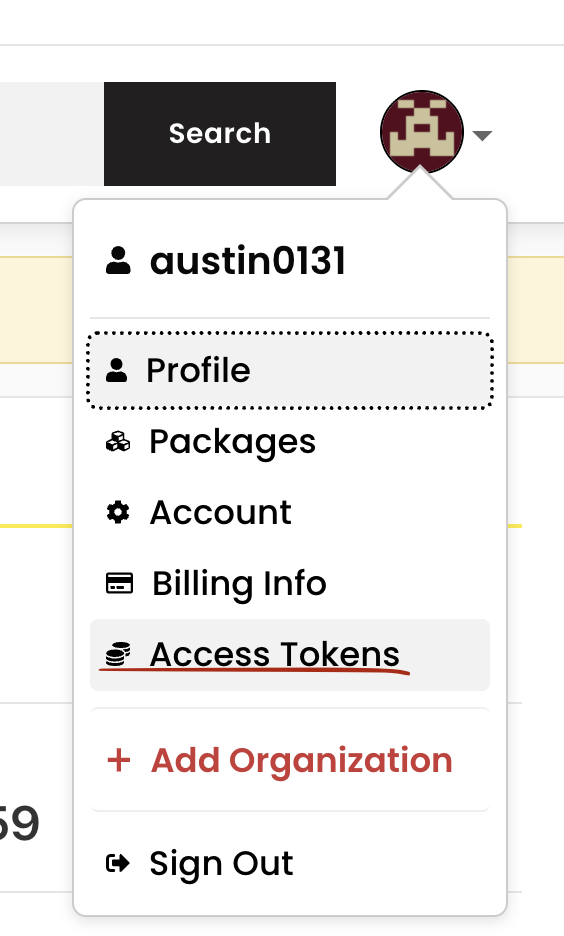This screenshot has width=564, height=936.
Task: Click the black Search button
Action: (x=220, y=134)
